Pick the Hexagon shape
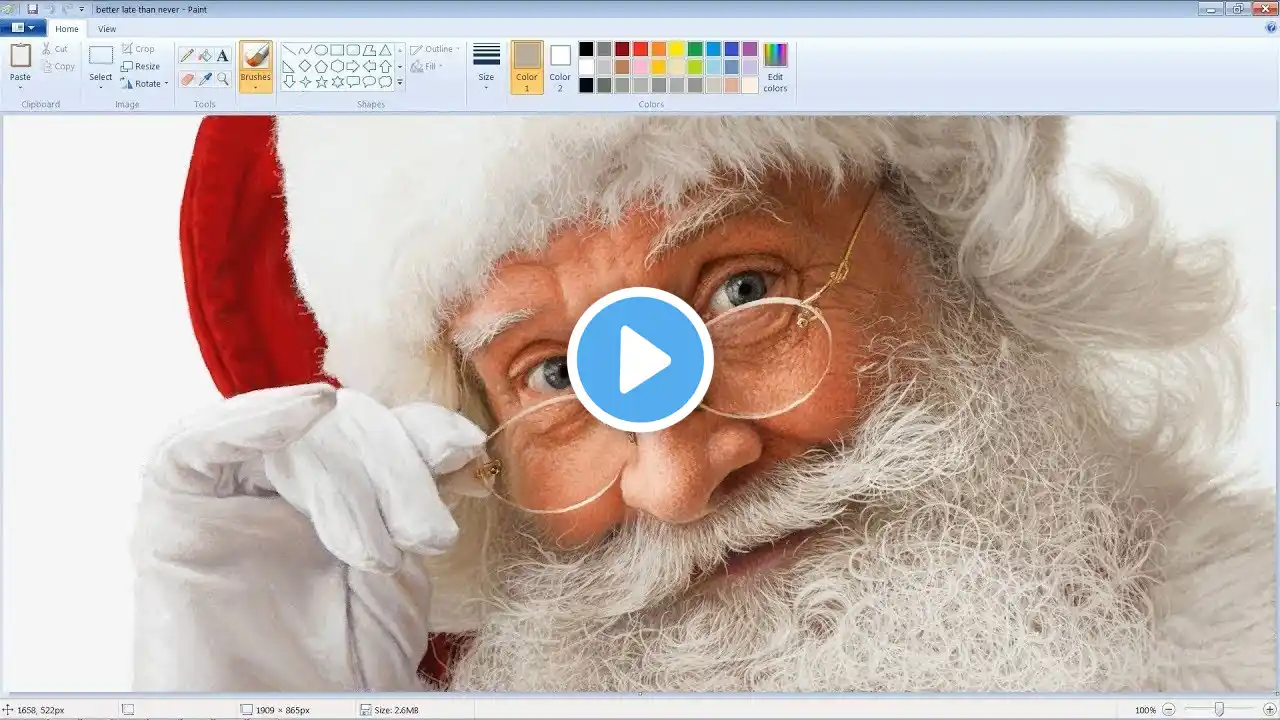The image size is (1280, 720). 337,66
